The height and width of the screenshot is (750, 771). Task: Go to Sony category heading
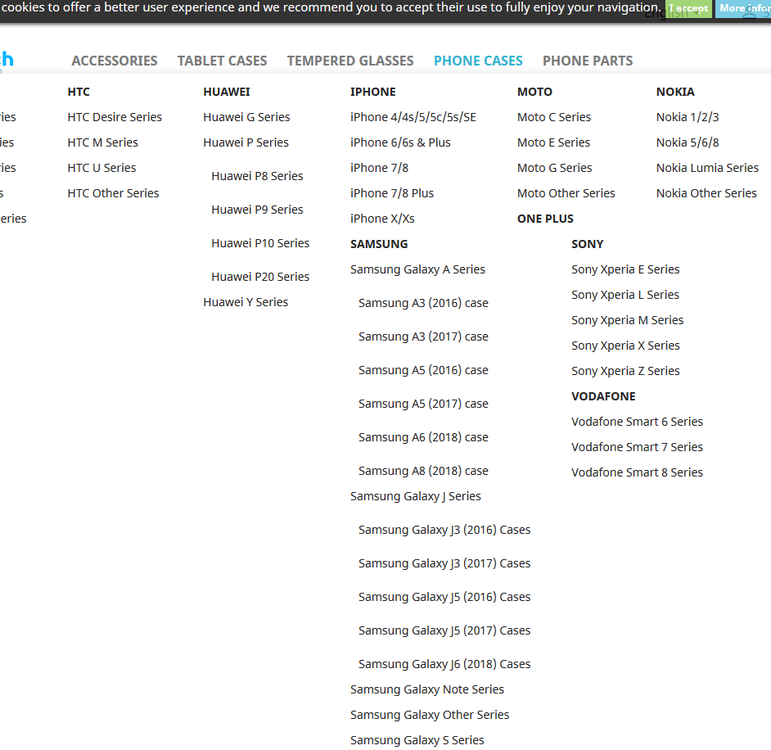click(587, 244)
